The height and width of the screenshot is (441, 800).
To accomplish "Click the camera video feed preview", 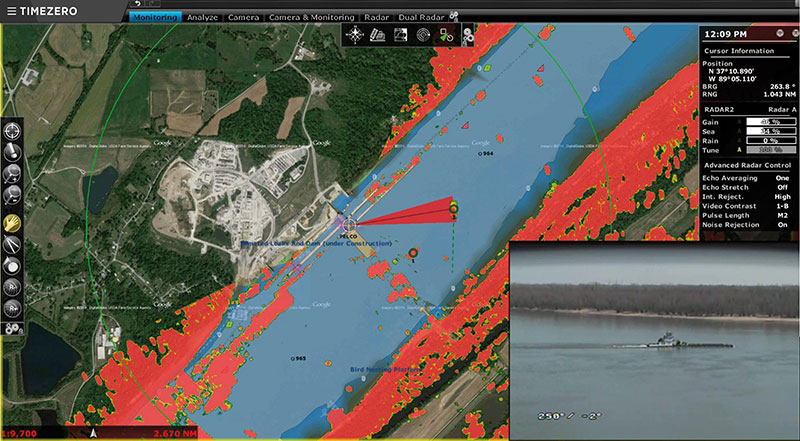I will point(655,340).
